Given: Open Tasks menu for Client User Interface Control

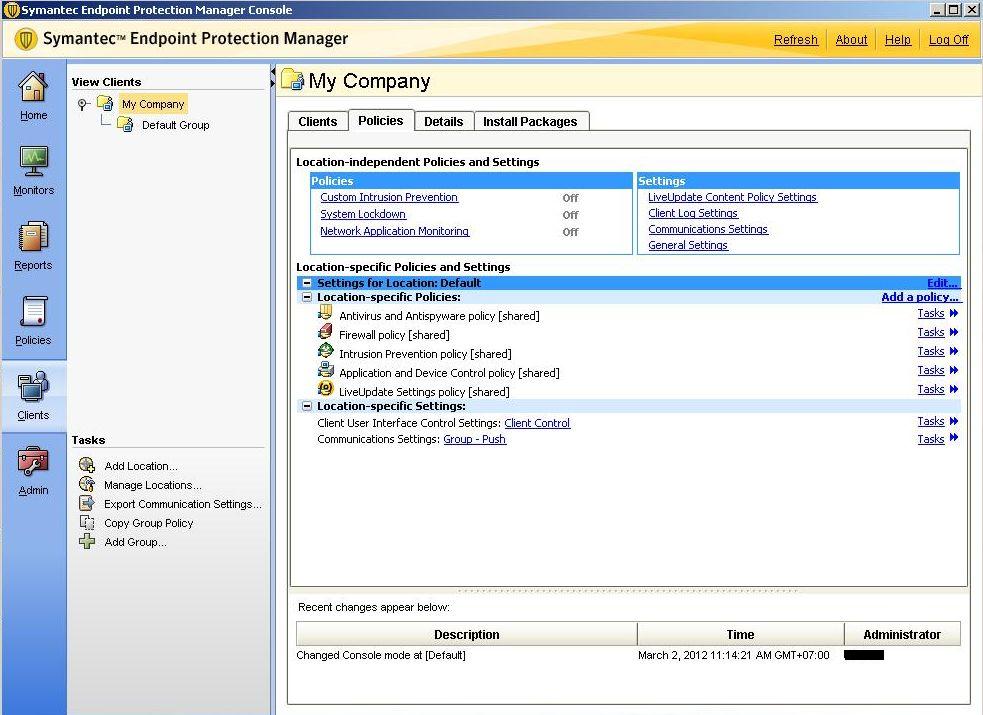Looking at the screenshot, I should click(x=930, y=421).
